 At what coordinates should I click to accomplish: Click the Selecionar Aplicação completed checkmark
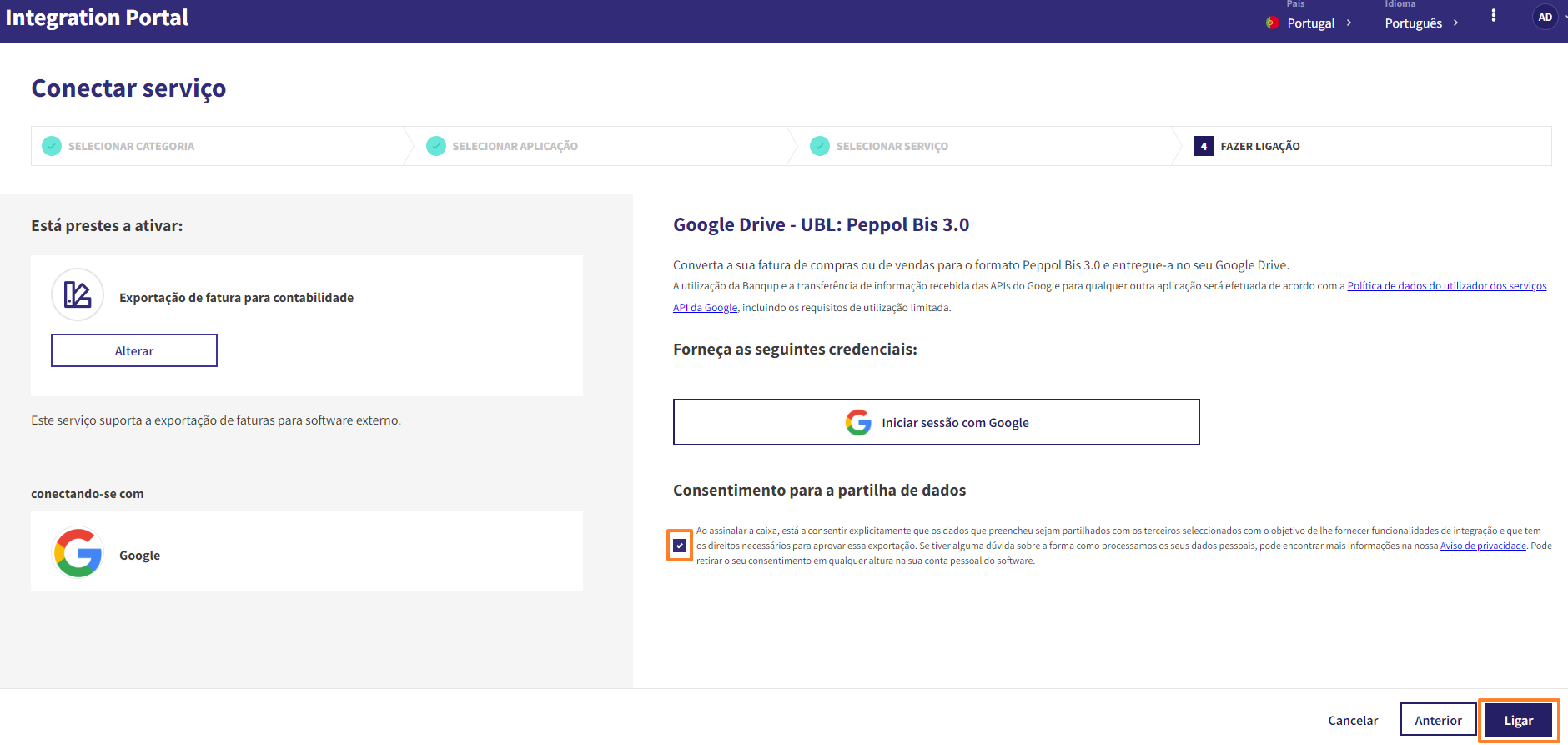pos(436,146)
